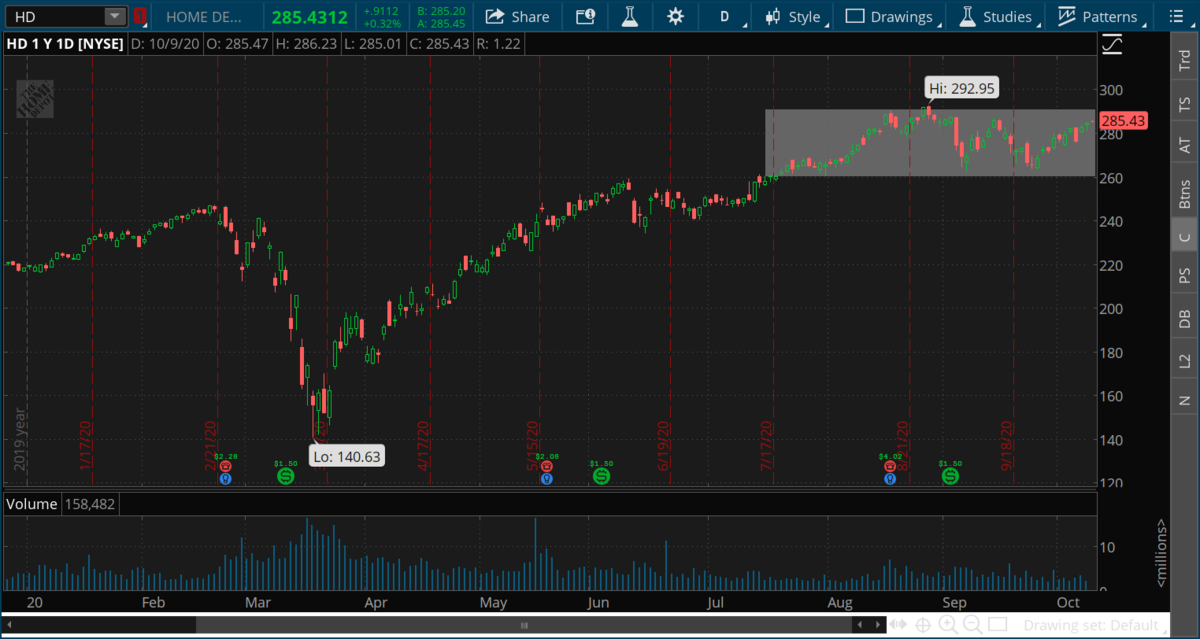Image resolution: width=1200 pixels, height=639 pixels.
Task: Change the D daily timeframe button
Action: [725, 16]
